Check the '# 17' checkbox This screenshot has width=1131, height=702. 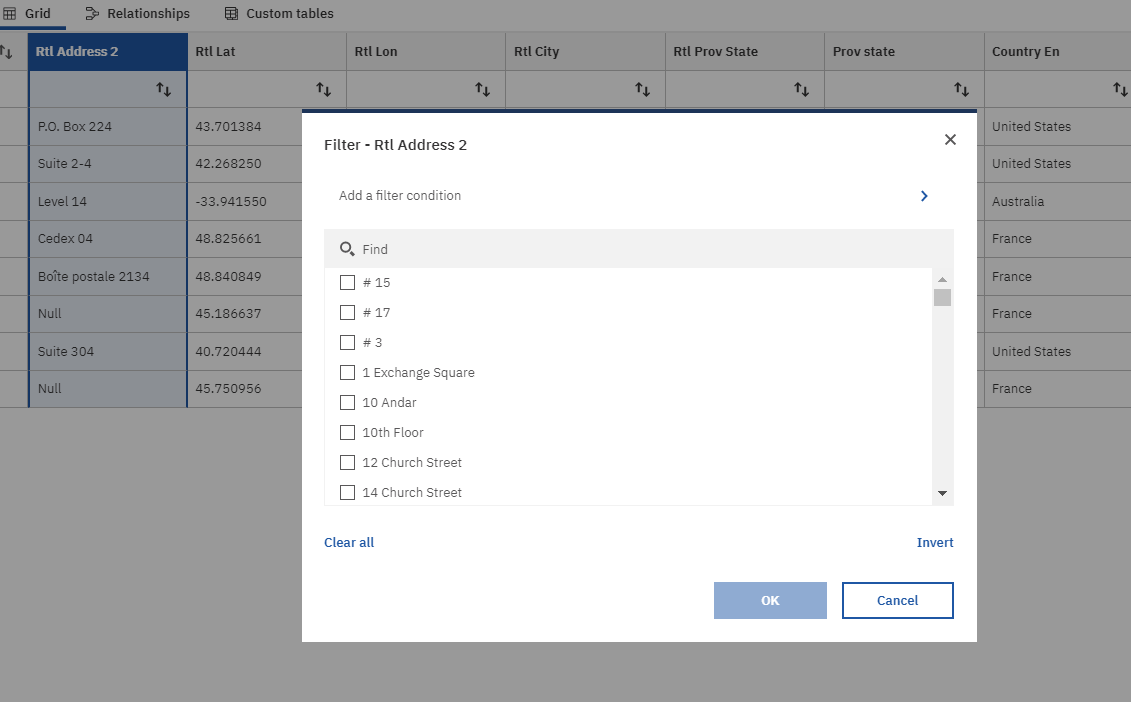[347, 312]
